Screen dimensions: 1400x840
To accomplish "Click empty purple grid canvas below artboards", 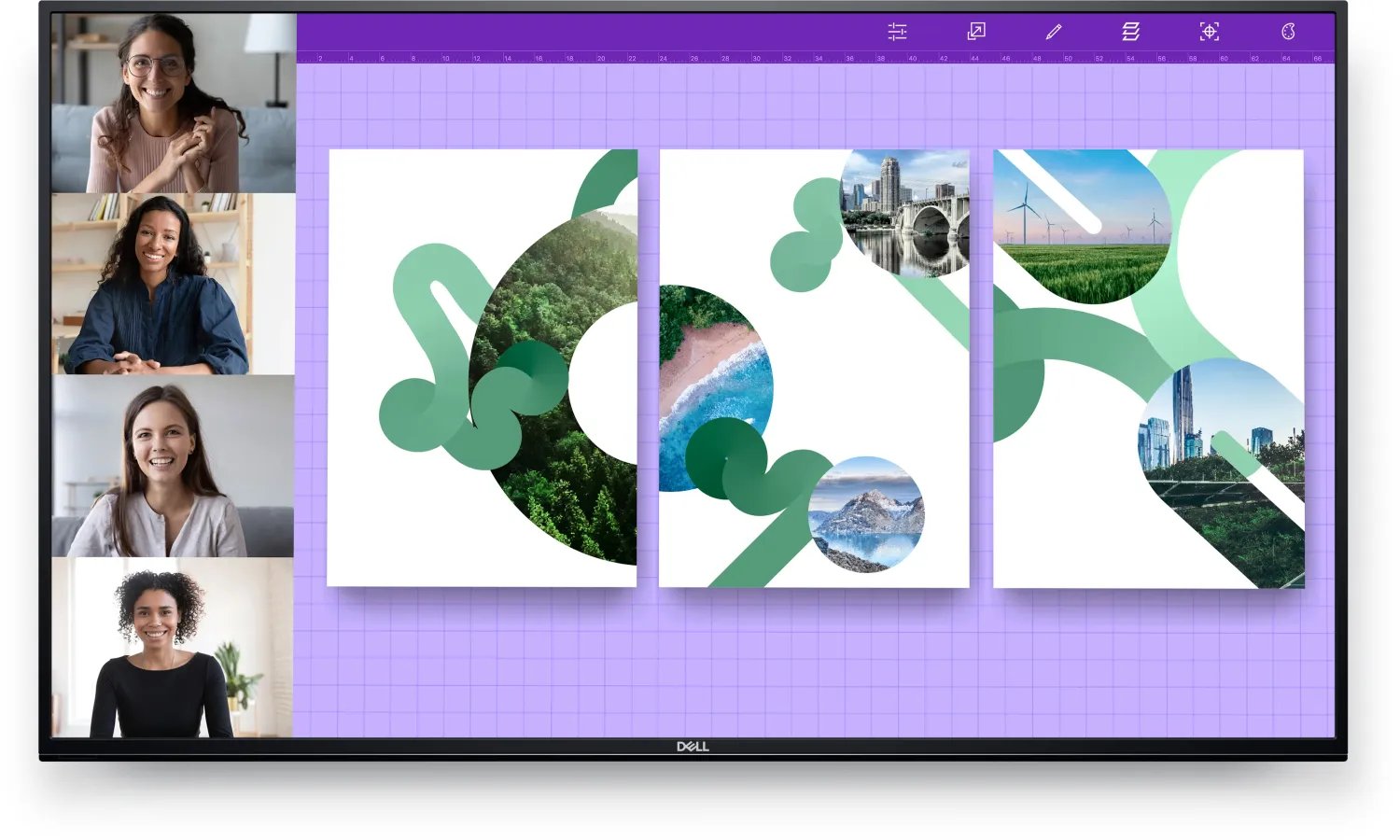I will pyautogui.click(x=812, y=663).
